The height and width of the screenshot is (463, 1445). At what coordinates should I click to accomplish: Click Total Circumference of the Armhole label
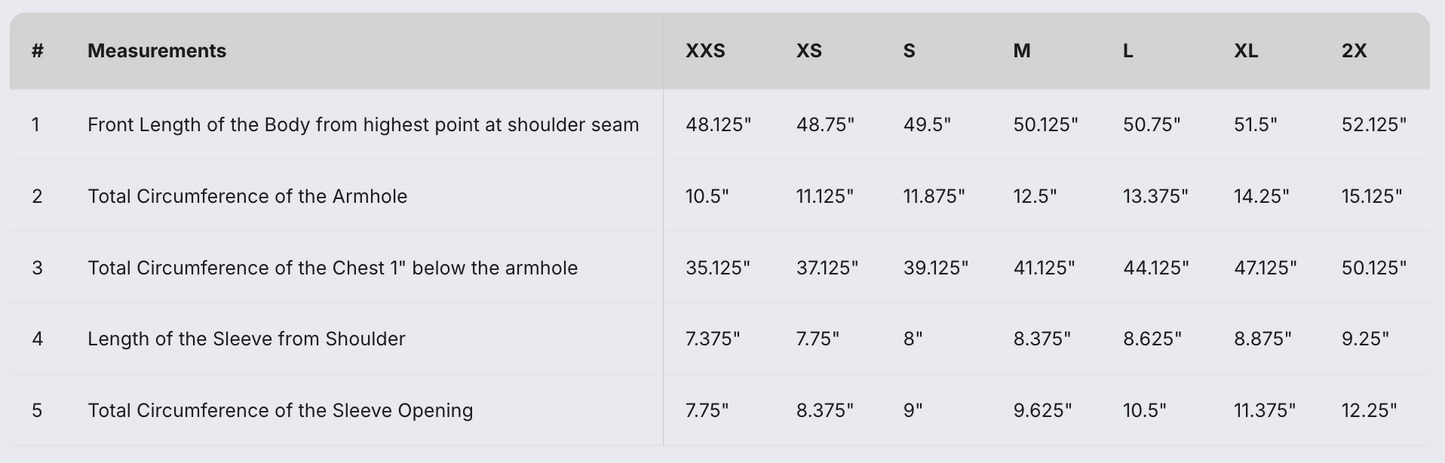tap(247, 196)
